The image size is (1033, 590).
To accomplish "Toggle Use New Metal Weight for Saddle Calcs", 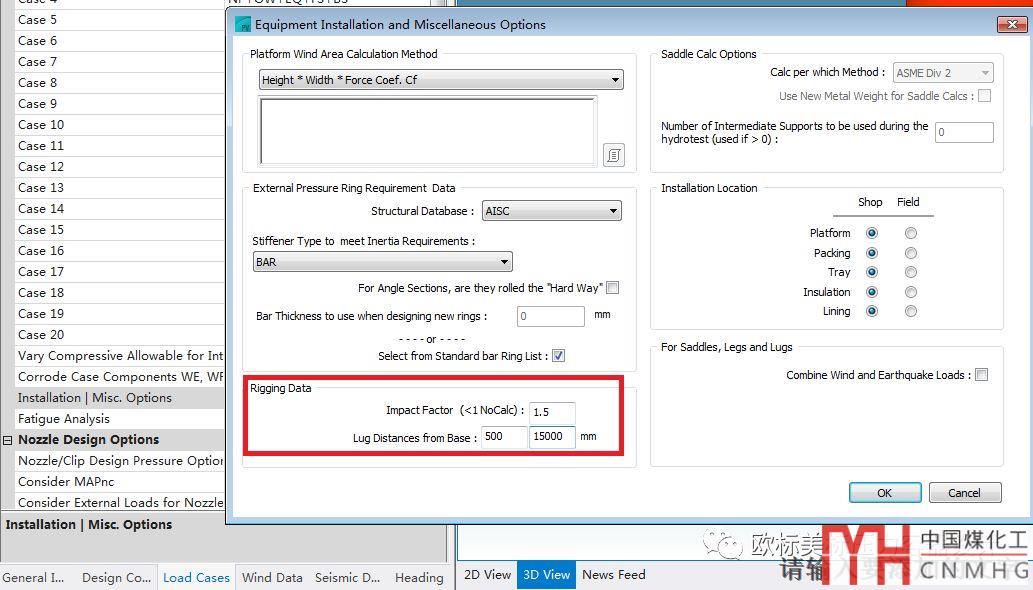I will click(x=984, y=95).
